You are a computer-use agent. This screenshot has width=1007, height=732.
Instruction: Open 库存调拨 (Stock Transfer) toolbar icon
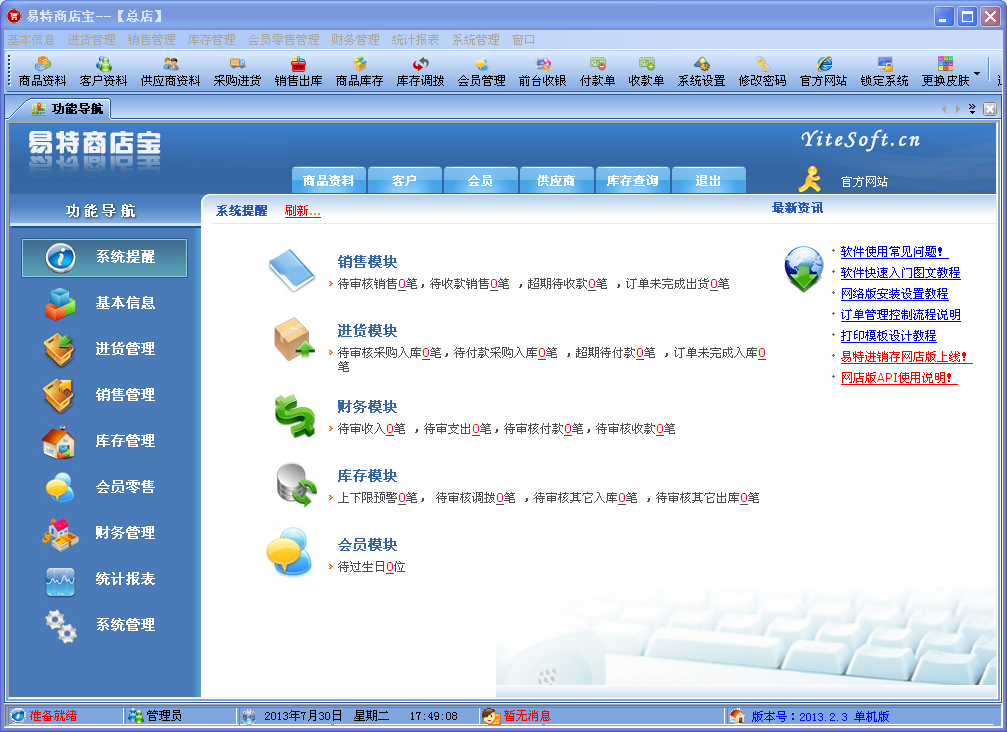(x=420, y=70)
